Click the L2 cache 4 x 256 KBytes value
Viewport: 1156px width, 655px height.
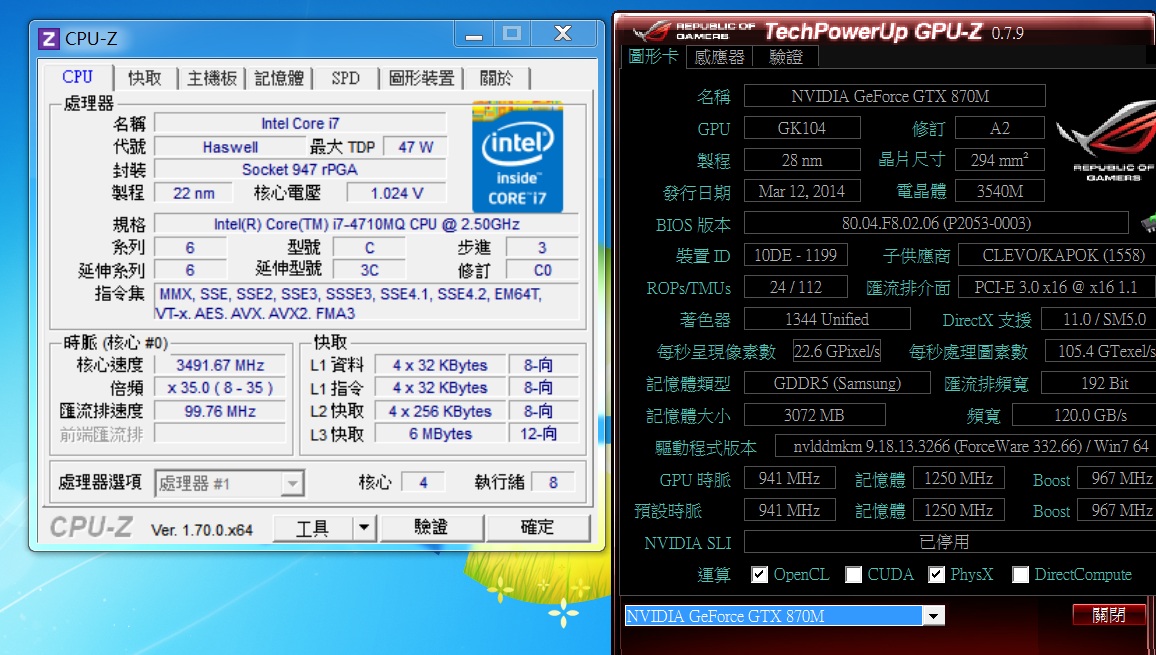[x=440, y=411]
